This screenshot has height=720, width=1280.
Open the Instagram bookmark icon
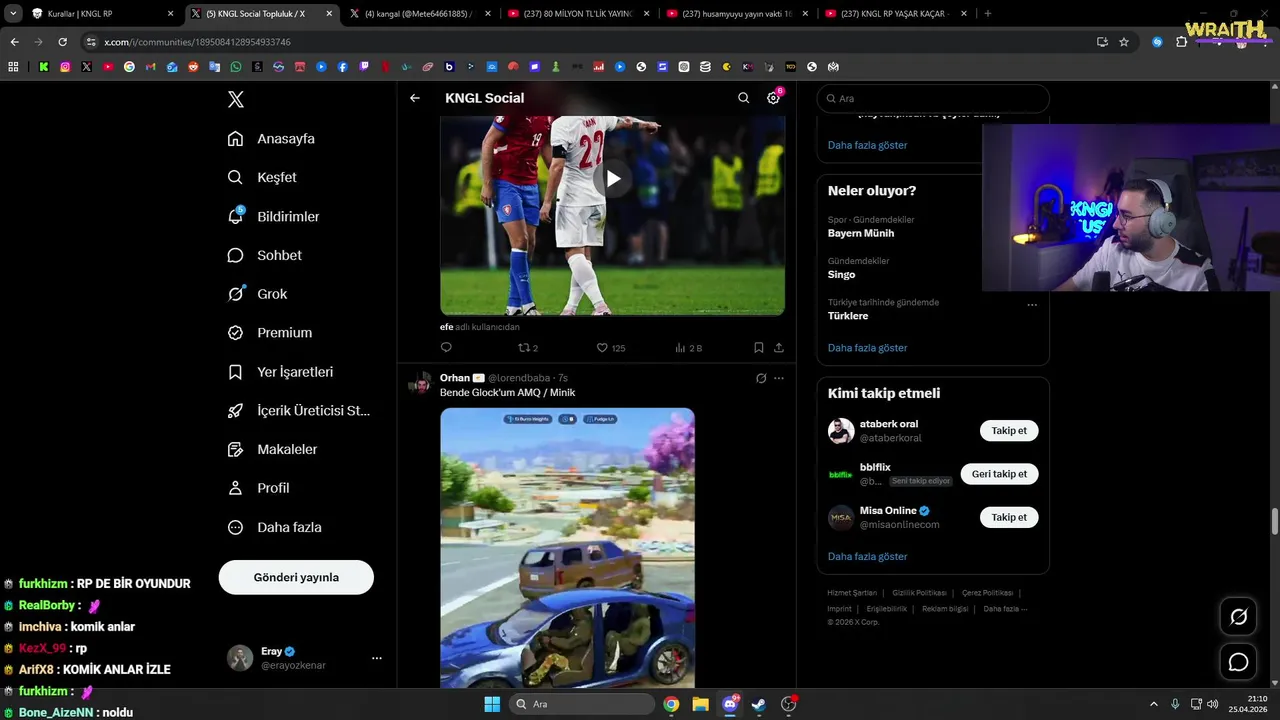(x=65, y=67)
